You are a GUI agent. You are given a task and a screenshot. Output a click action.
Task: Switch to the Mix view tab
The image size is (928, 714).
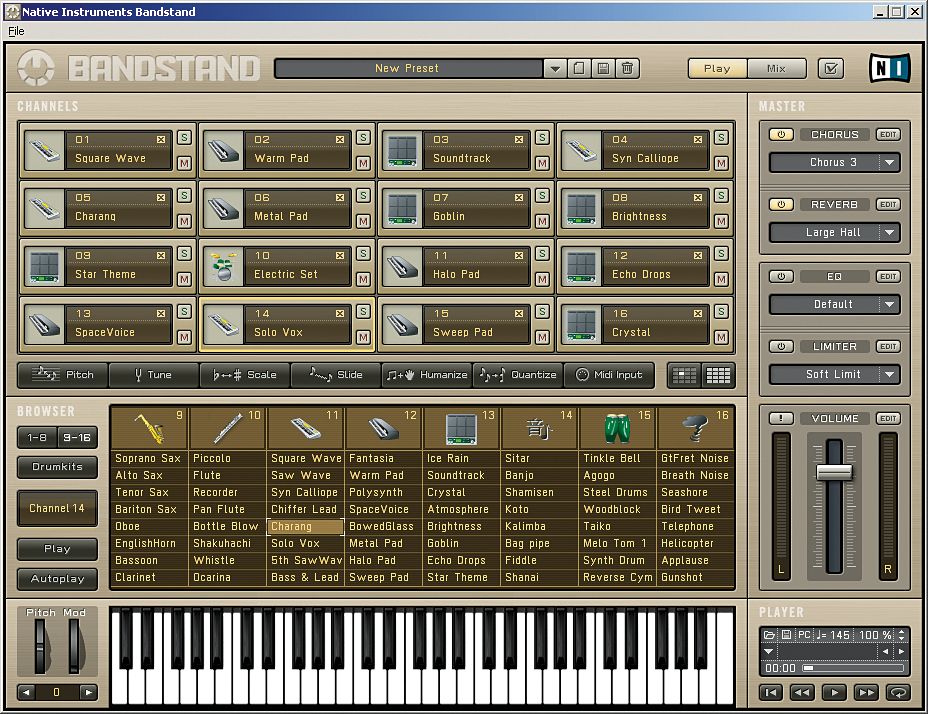click(776, 69)
